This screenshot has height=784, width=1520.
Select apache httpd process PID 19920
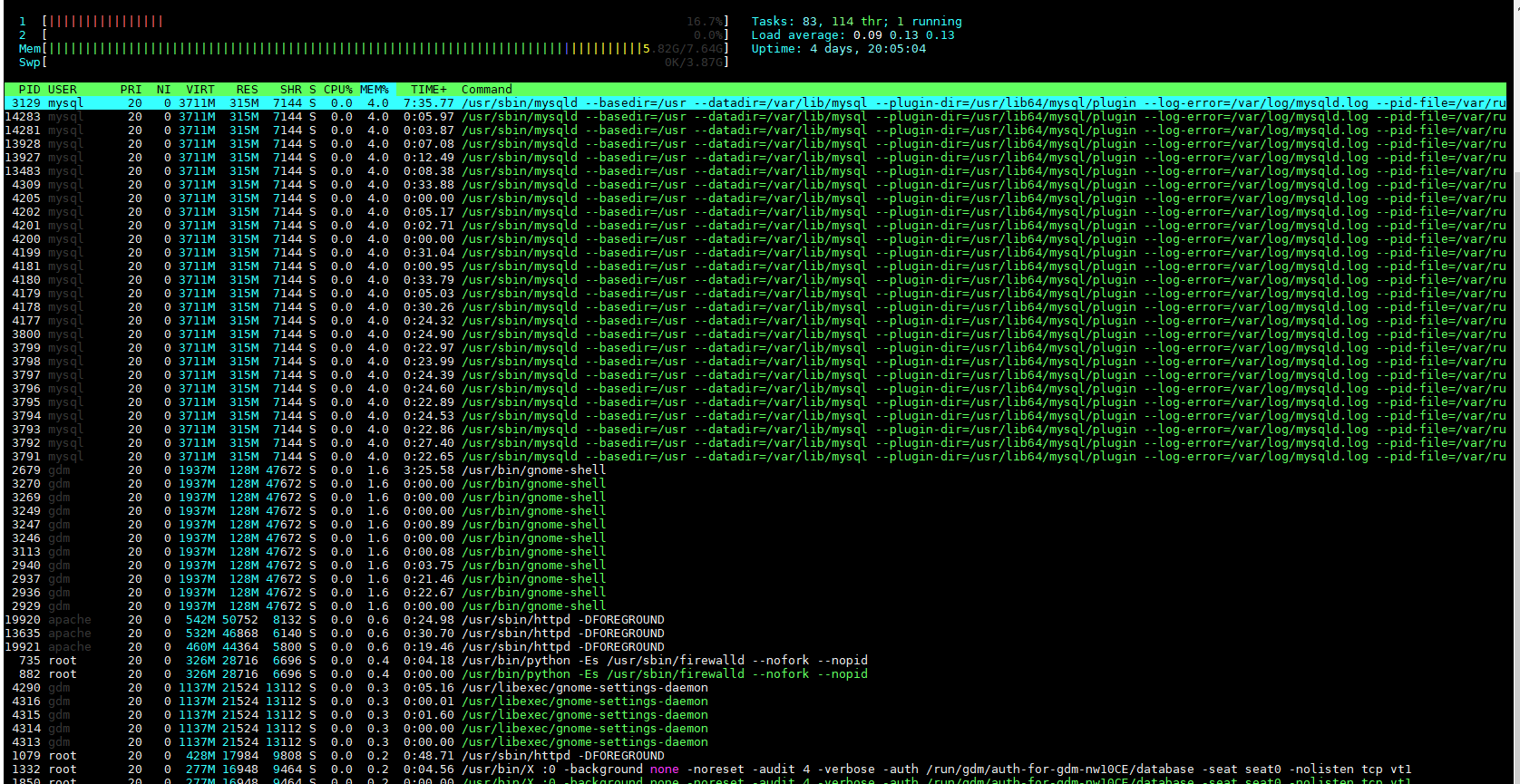pos(755,620)
